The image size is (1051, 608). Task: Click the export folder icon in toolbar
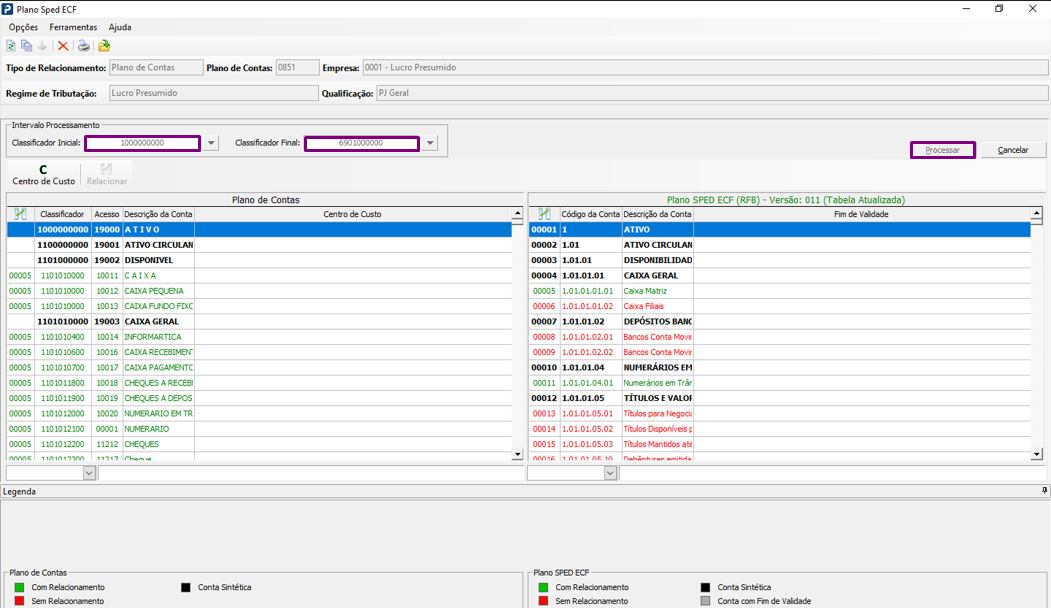pyautogui.click(x=104, y=46)
